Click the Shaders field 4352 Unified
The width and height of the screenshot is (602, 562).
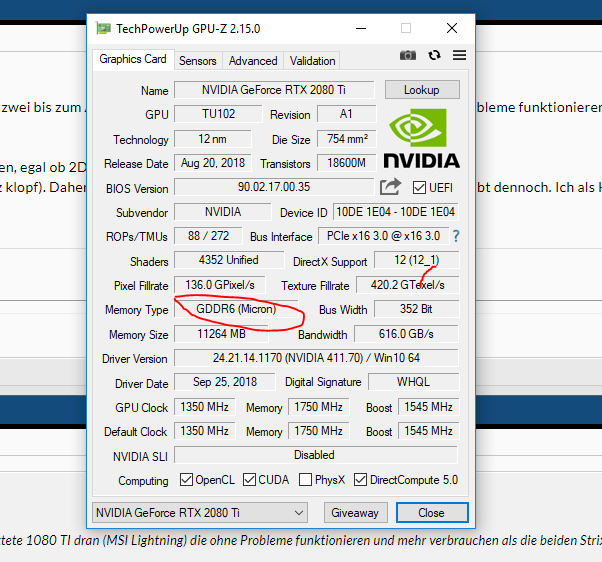pos(229,260)
